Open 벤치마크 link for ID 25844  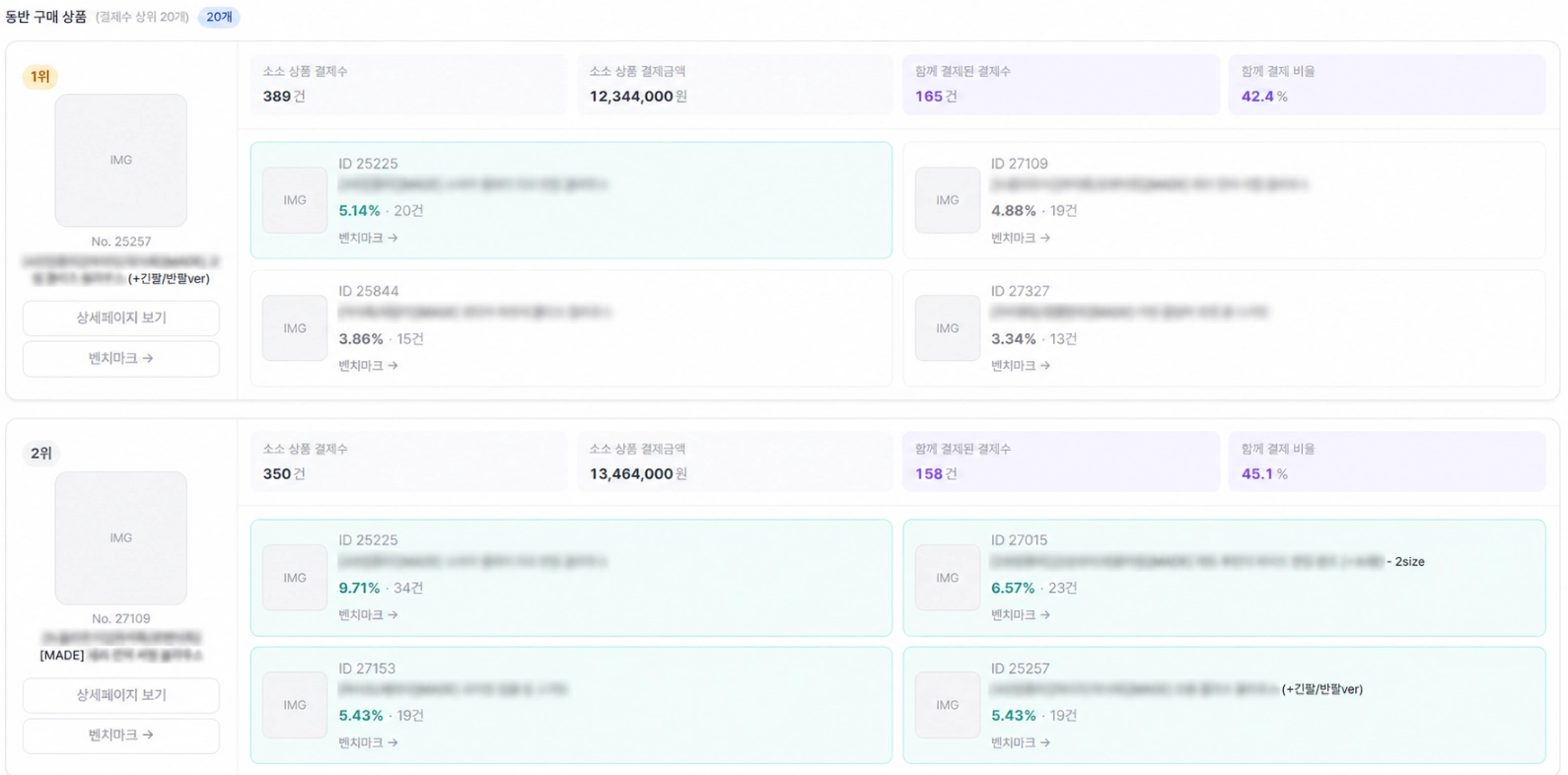[368, 366]
